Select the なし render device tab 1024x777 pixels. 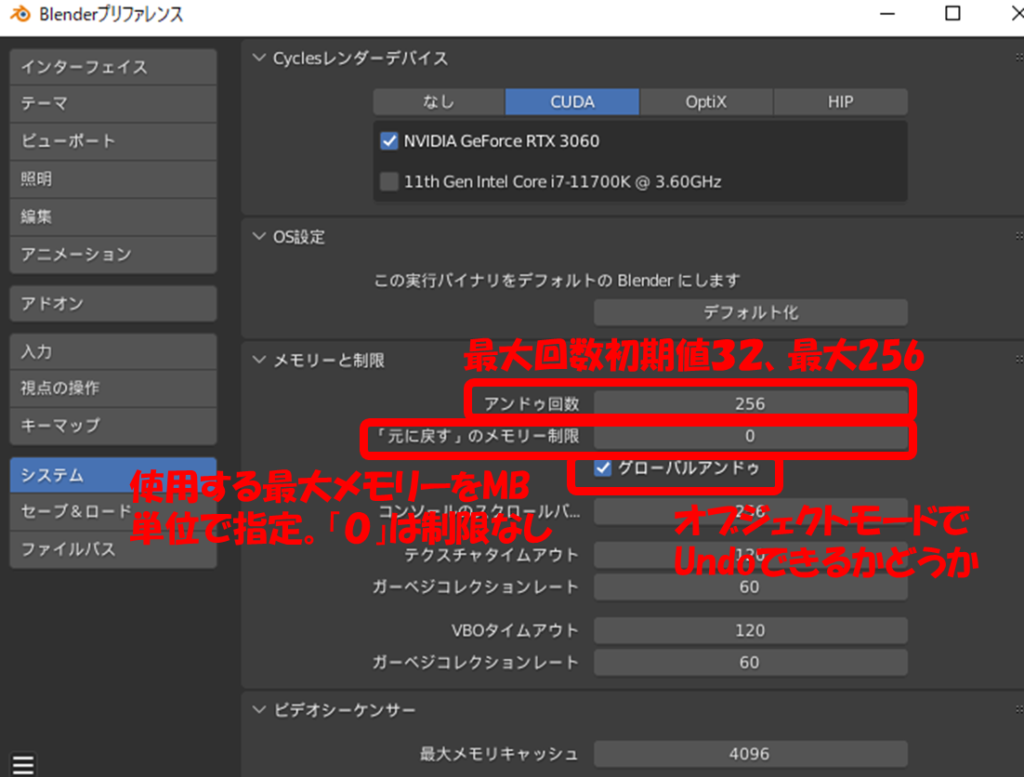pyautogui.click(x=439, y=102)
